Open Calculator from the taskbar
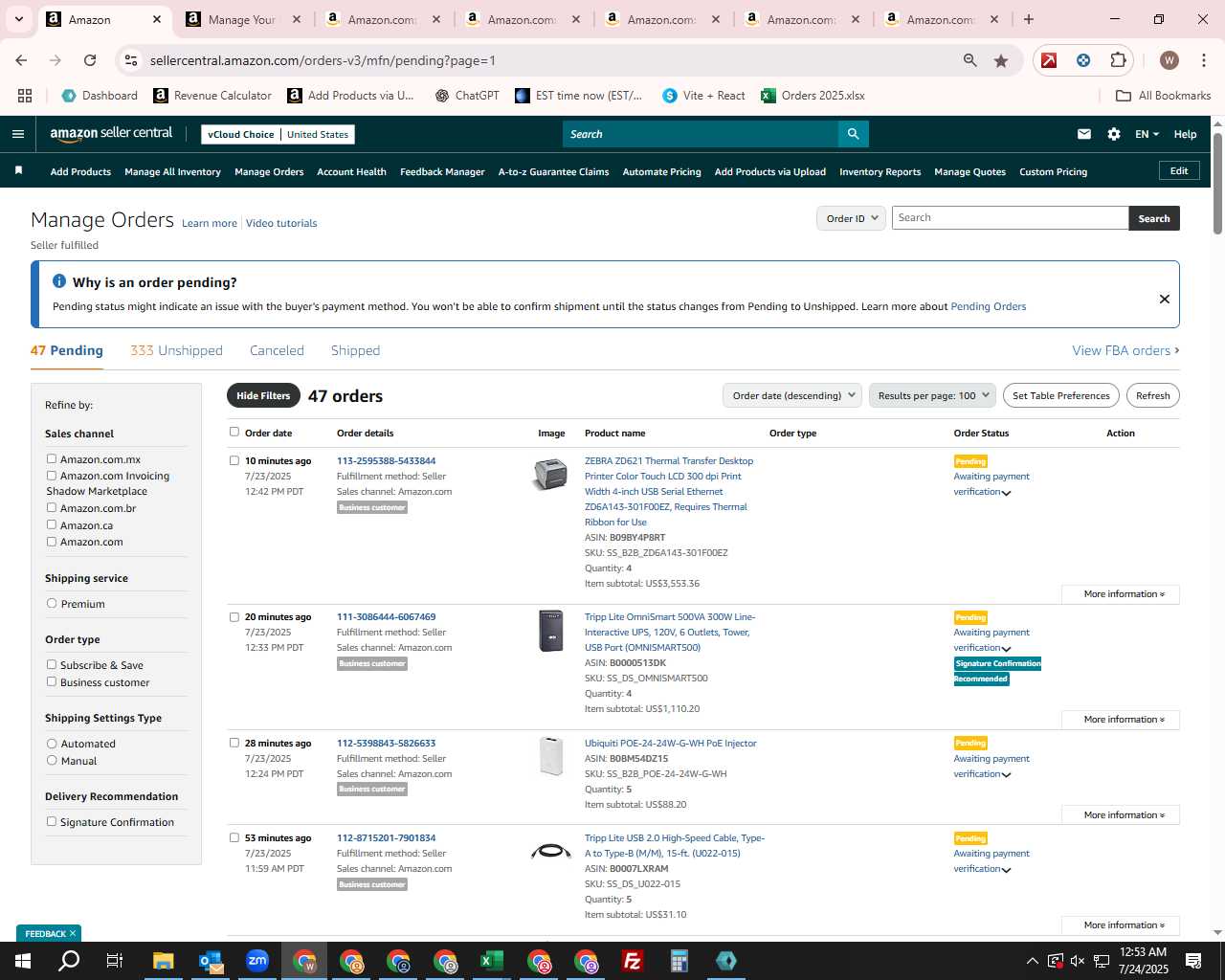Image resolution: width=1225 pixels, height=980 pixels. 679,961
